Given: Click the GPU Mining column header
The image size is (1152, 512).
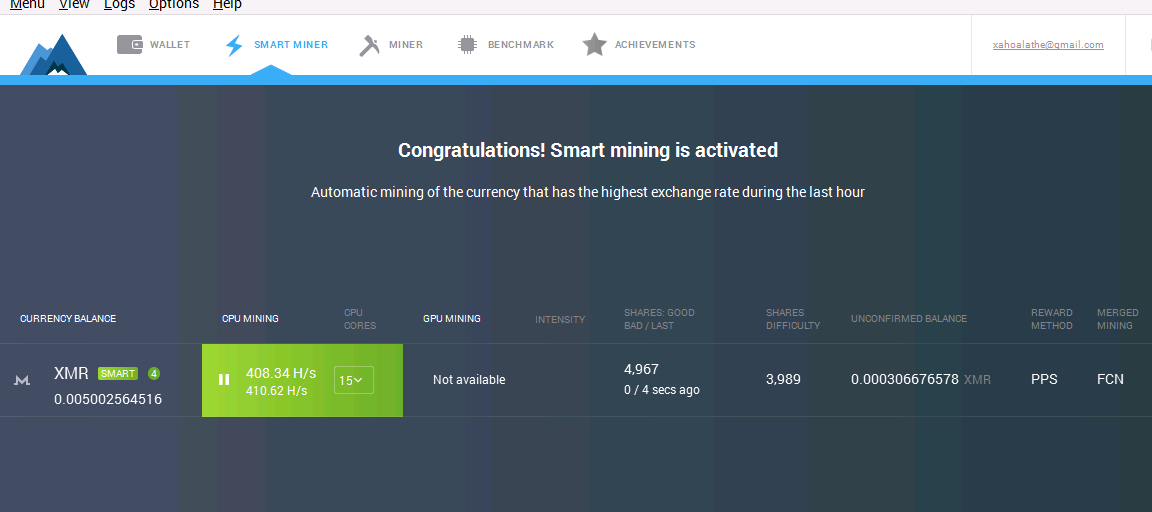Looking at the screenshot, I should (452, 319).
